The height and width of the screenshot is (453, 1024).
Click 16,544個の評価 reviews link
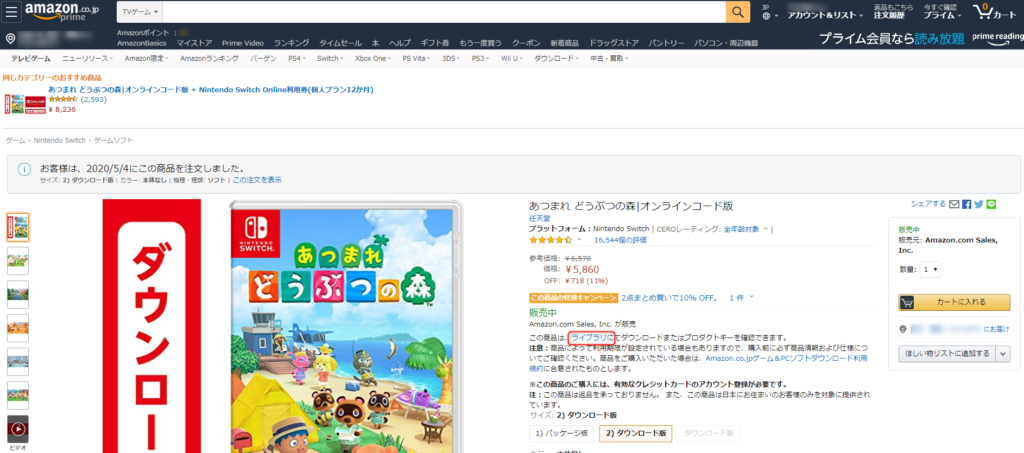click(x=620, y=240)
